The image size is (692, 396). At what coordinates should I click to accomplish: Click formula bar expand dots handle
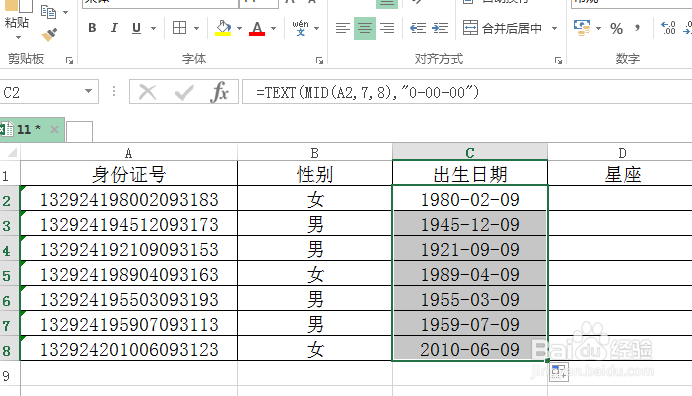coord(114,91)
